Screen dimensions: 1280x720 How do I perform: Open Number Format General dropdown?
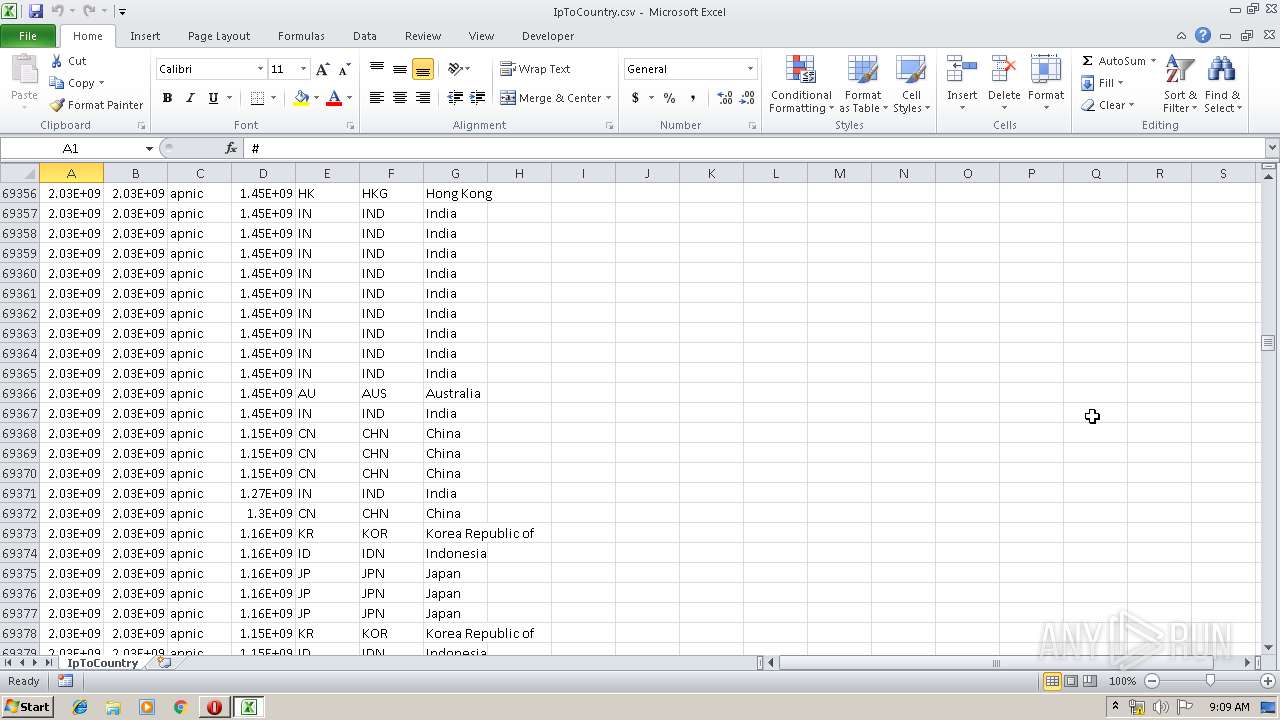click(x=750, y=69)
